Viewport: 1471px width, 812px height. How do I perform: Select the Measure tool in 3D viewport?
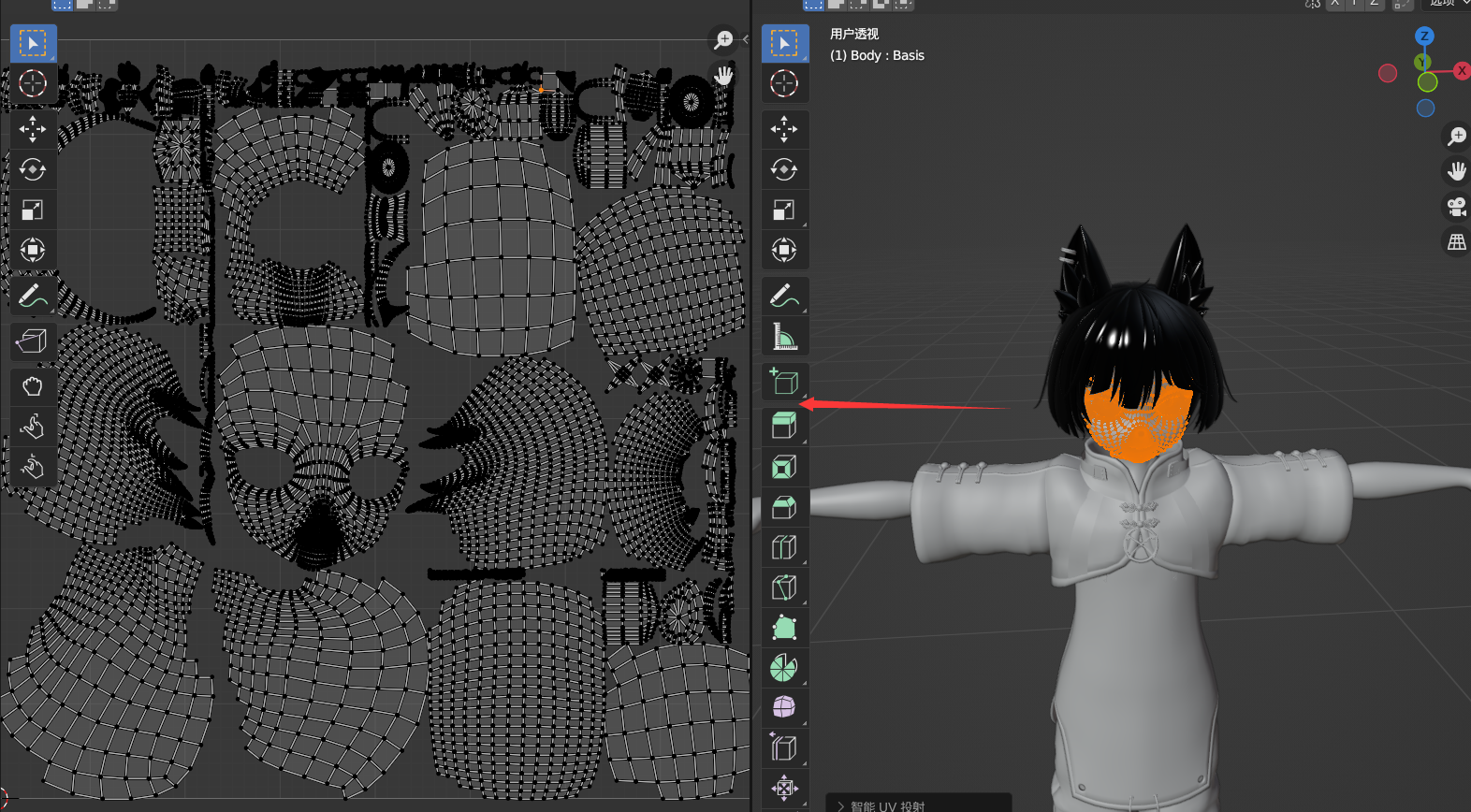(785, 336)
